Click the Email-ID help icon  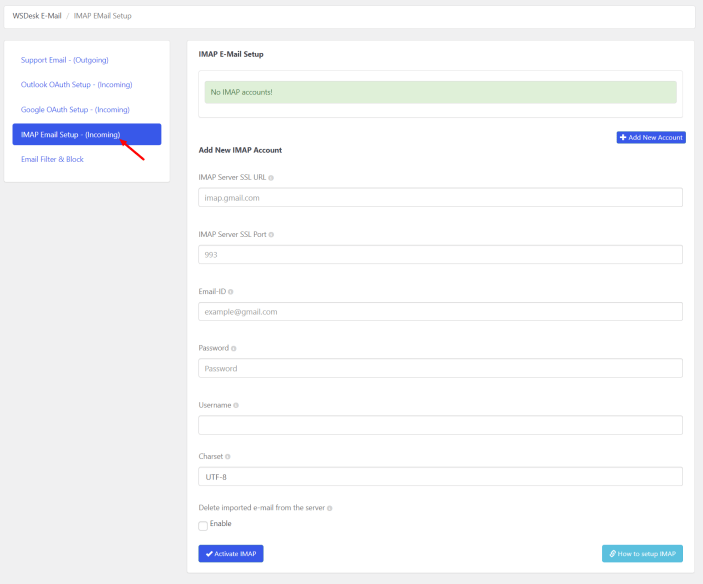pos(230,292)
